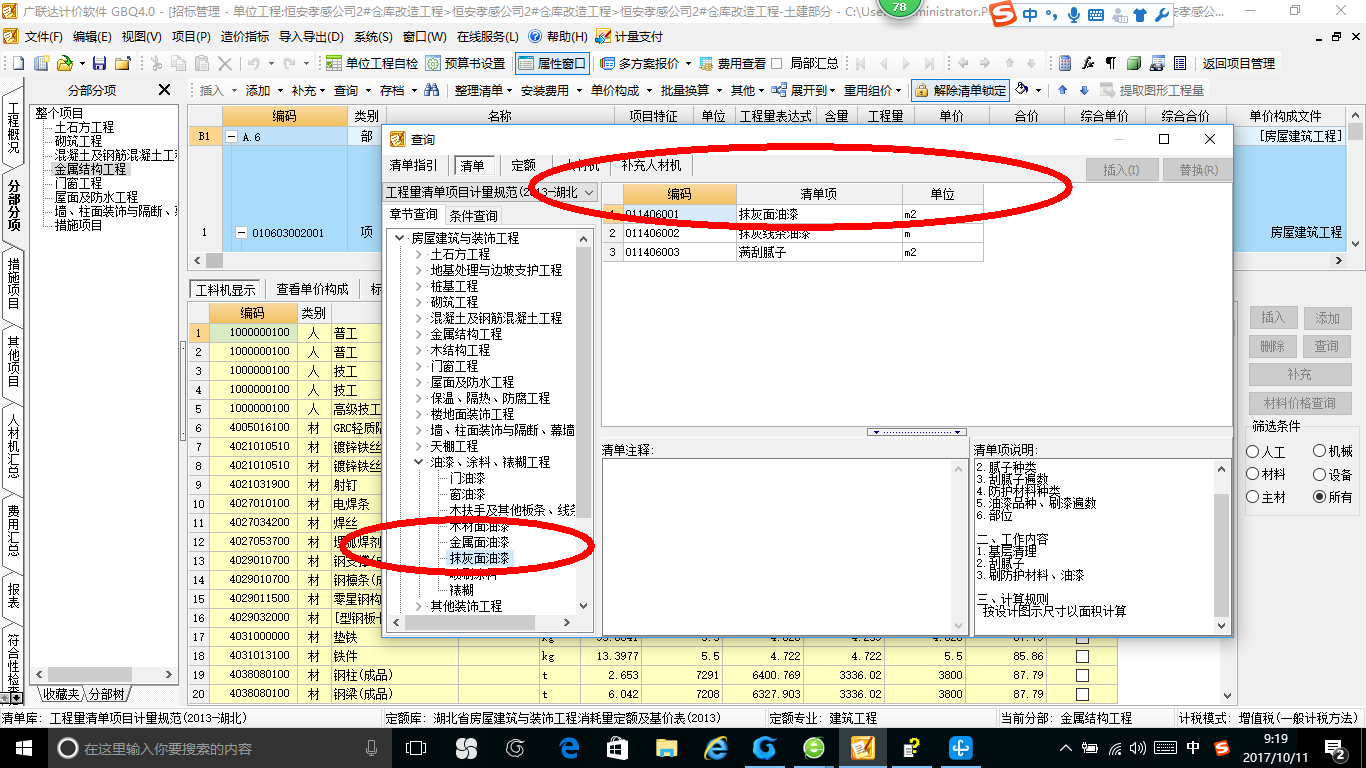Click the save floppy disk icon
The width and height of the screenshot is (1366, 768).
pyautogui.click(x=100, y=63)
